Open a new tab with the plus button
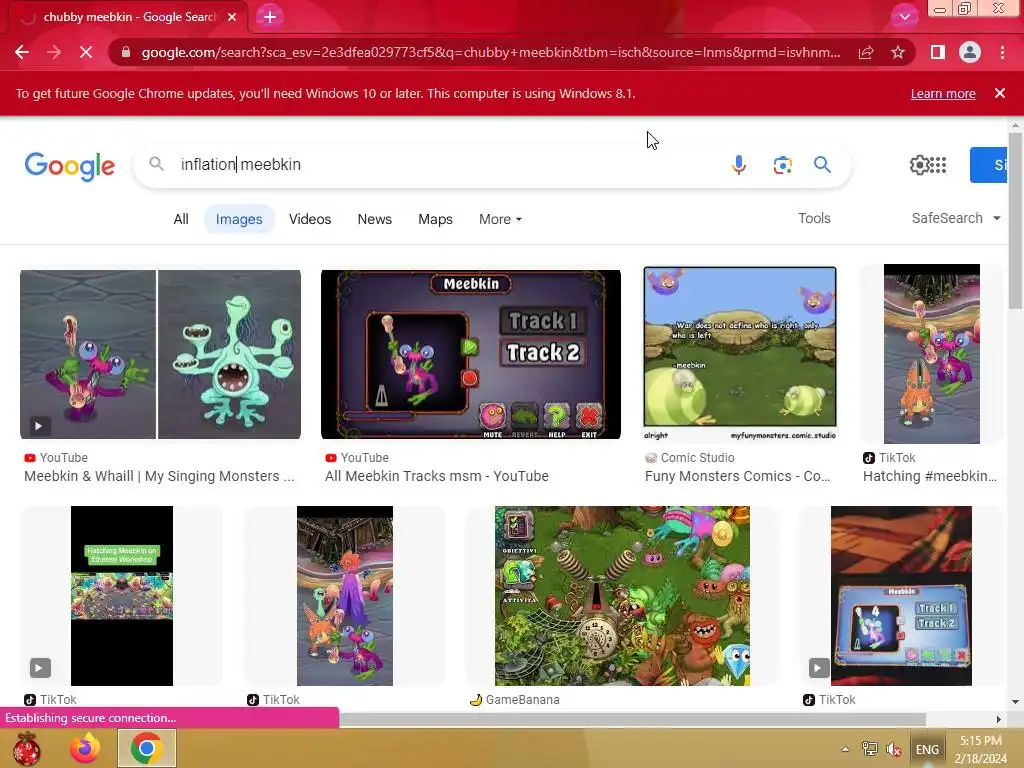 tap(270, 17)
